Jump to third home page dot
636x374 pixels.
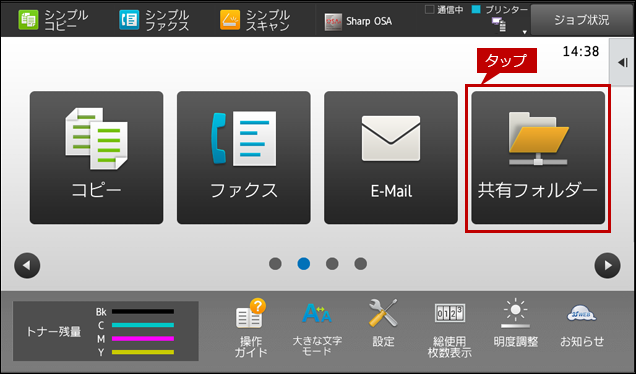coord(332,264)
